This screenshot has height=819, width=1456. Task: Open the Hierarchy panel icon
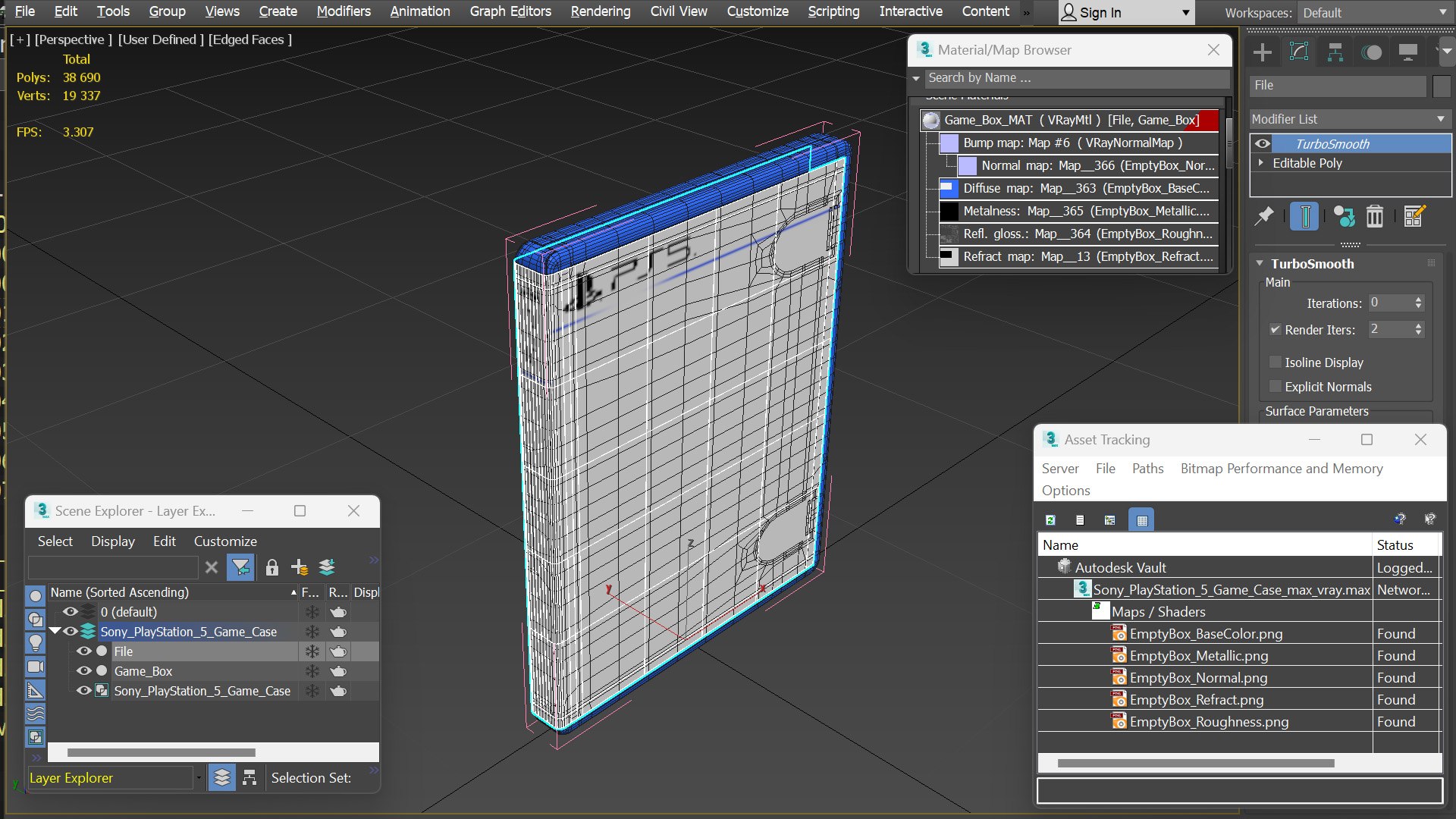(1335, 52)
